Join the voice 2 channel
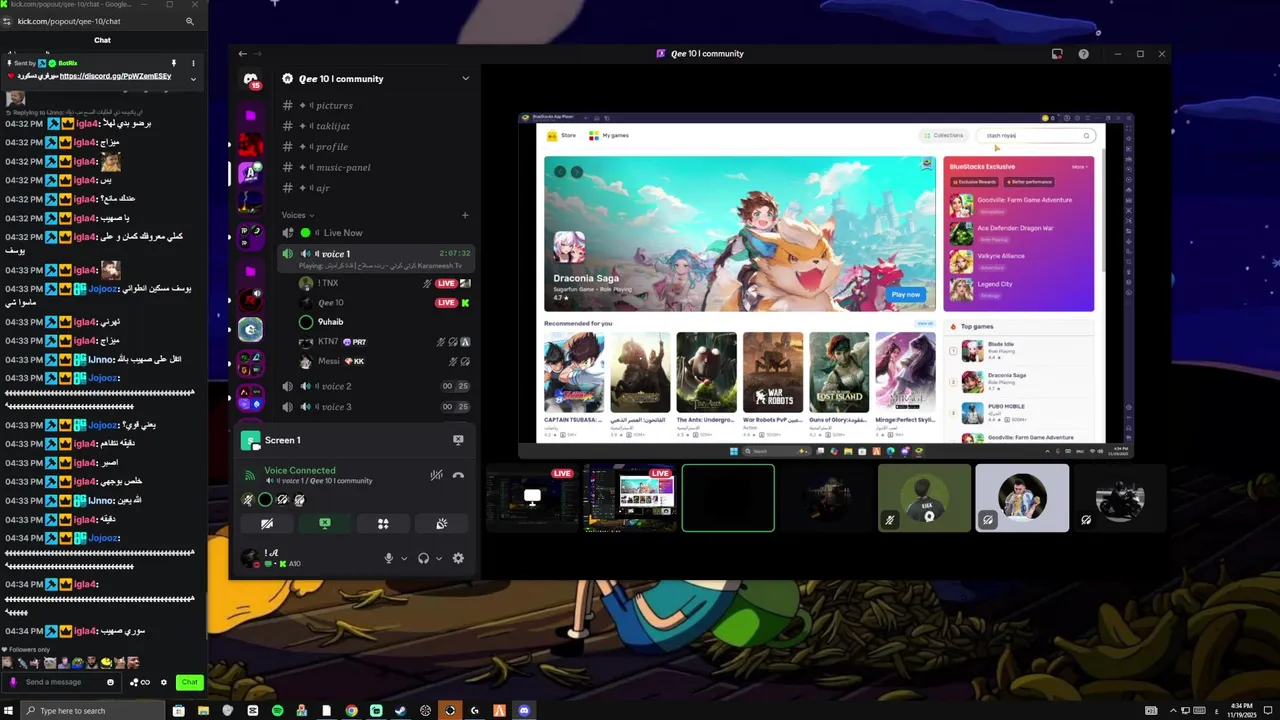The image size is (1280, 720). click(x=376, y=386)
